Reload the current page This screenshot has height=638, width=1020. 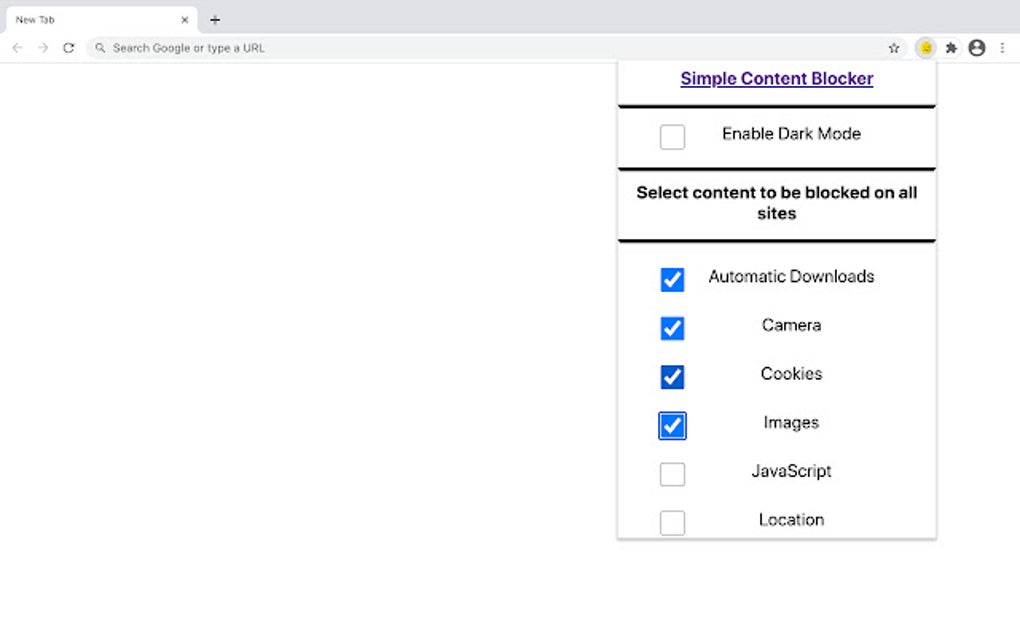tap(68, 47)
